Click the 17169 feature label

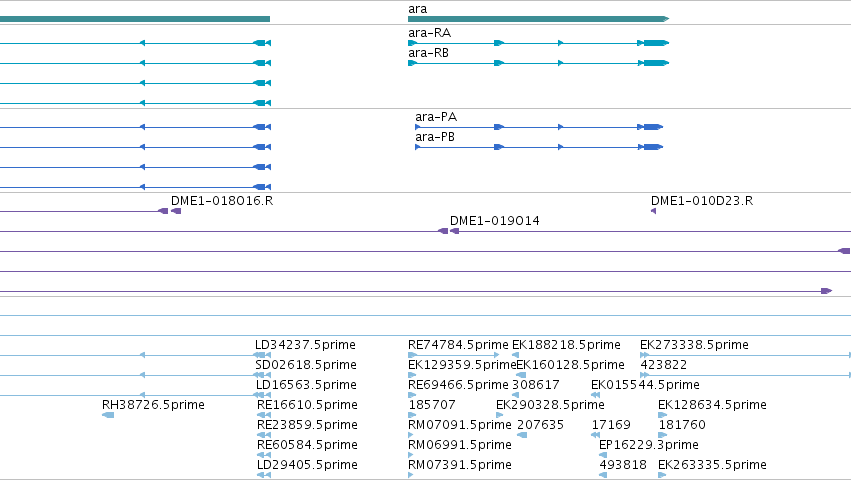click(611, 425)
